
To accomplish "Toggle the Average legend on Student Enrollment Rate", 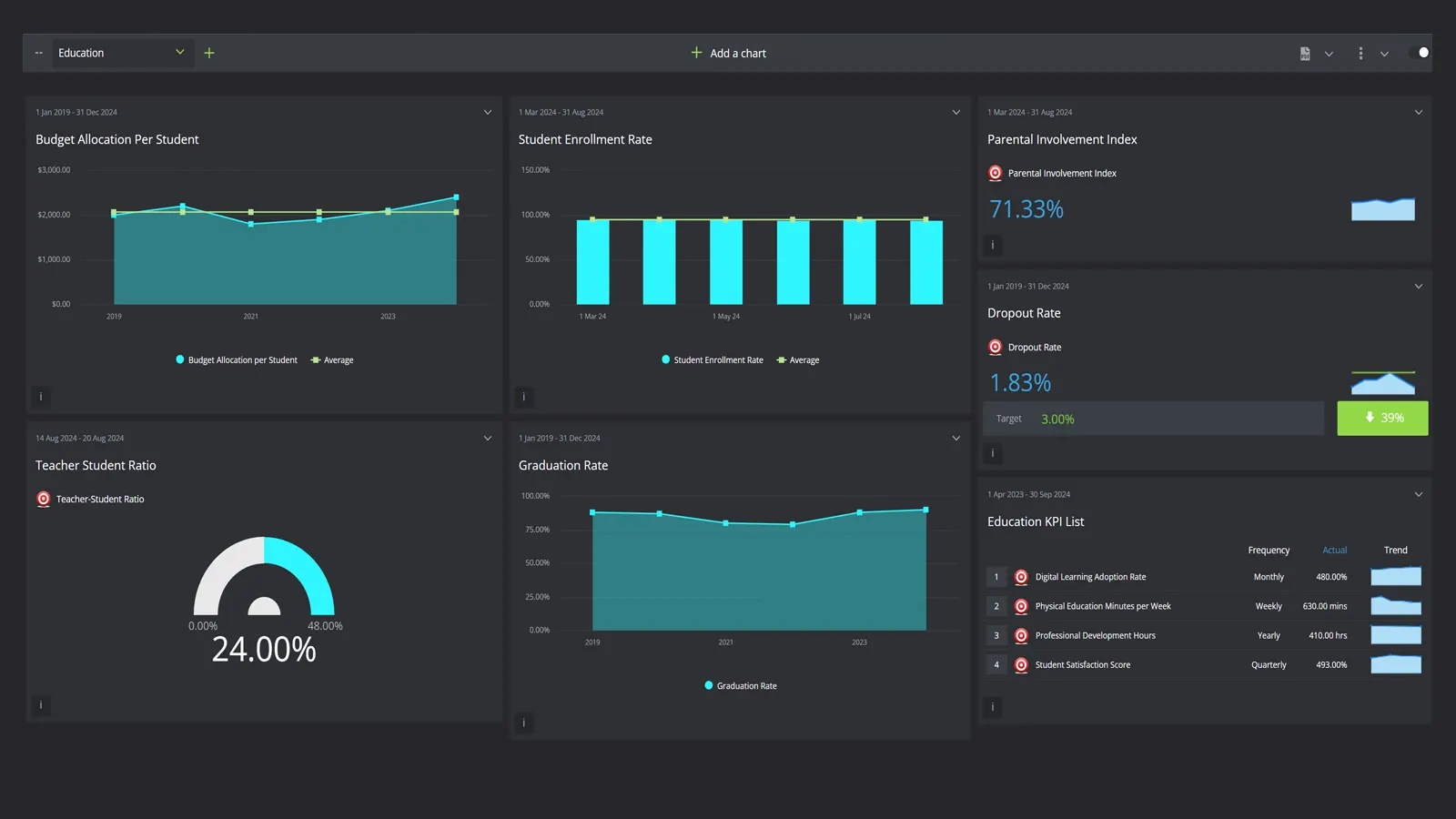I will (x=797, y=359).
